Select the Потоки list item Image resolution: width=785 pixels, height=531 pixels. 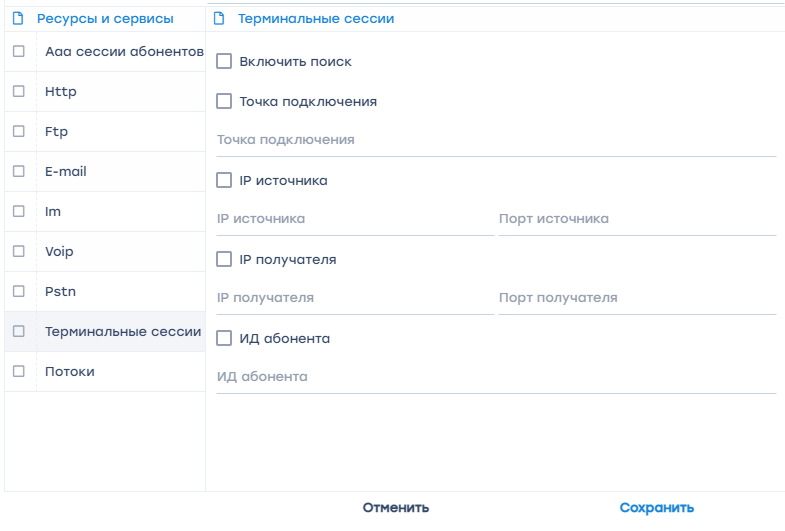tap(70, 372)
